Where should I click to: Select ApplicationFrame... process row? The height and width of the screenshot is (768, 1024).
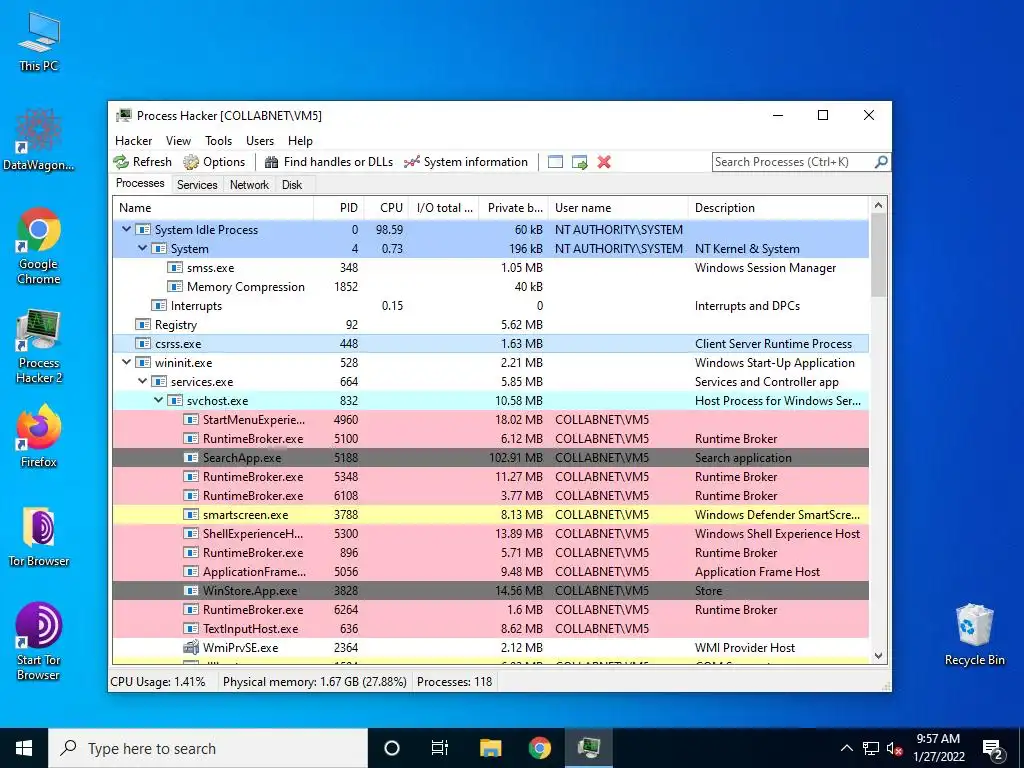click(490, 571)
